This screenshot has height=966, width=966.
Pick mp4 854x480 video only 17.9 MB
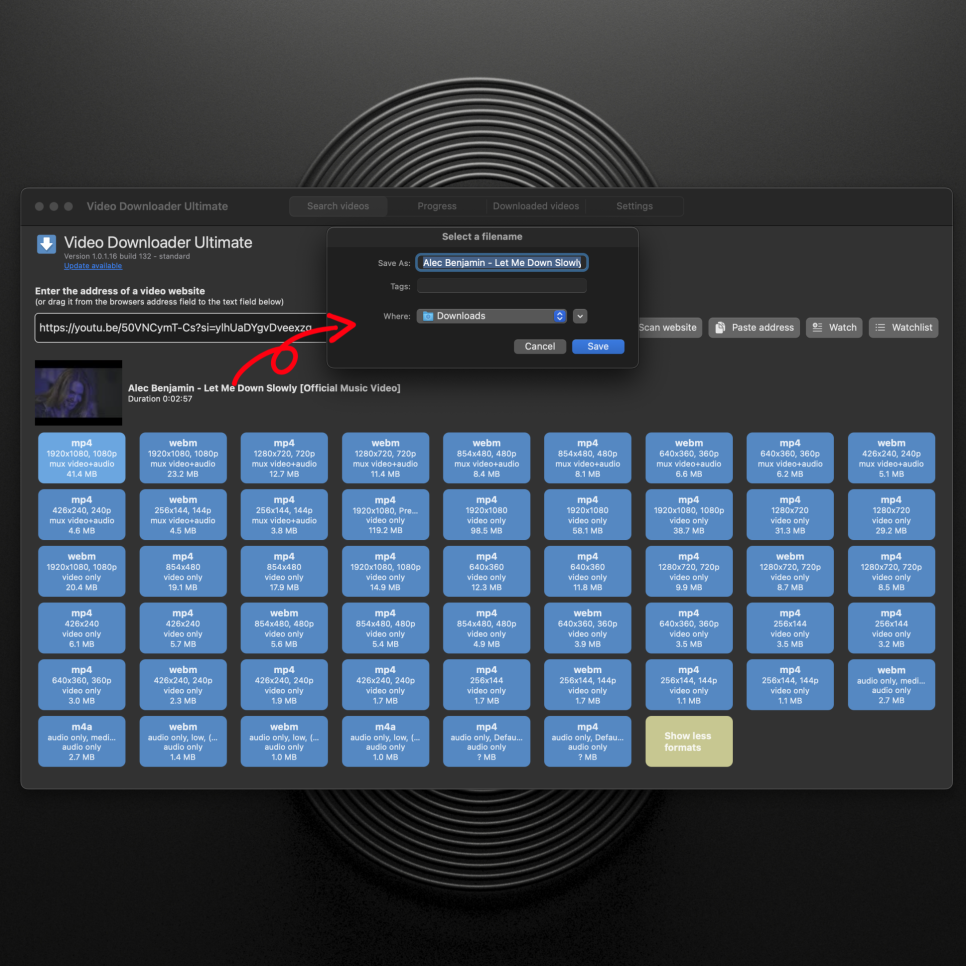click(284, 571)
